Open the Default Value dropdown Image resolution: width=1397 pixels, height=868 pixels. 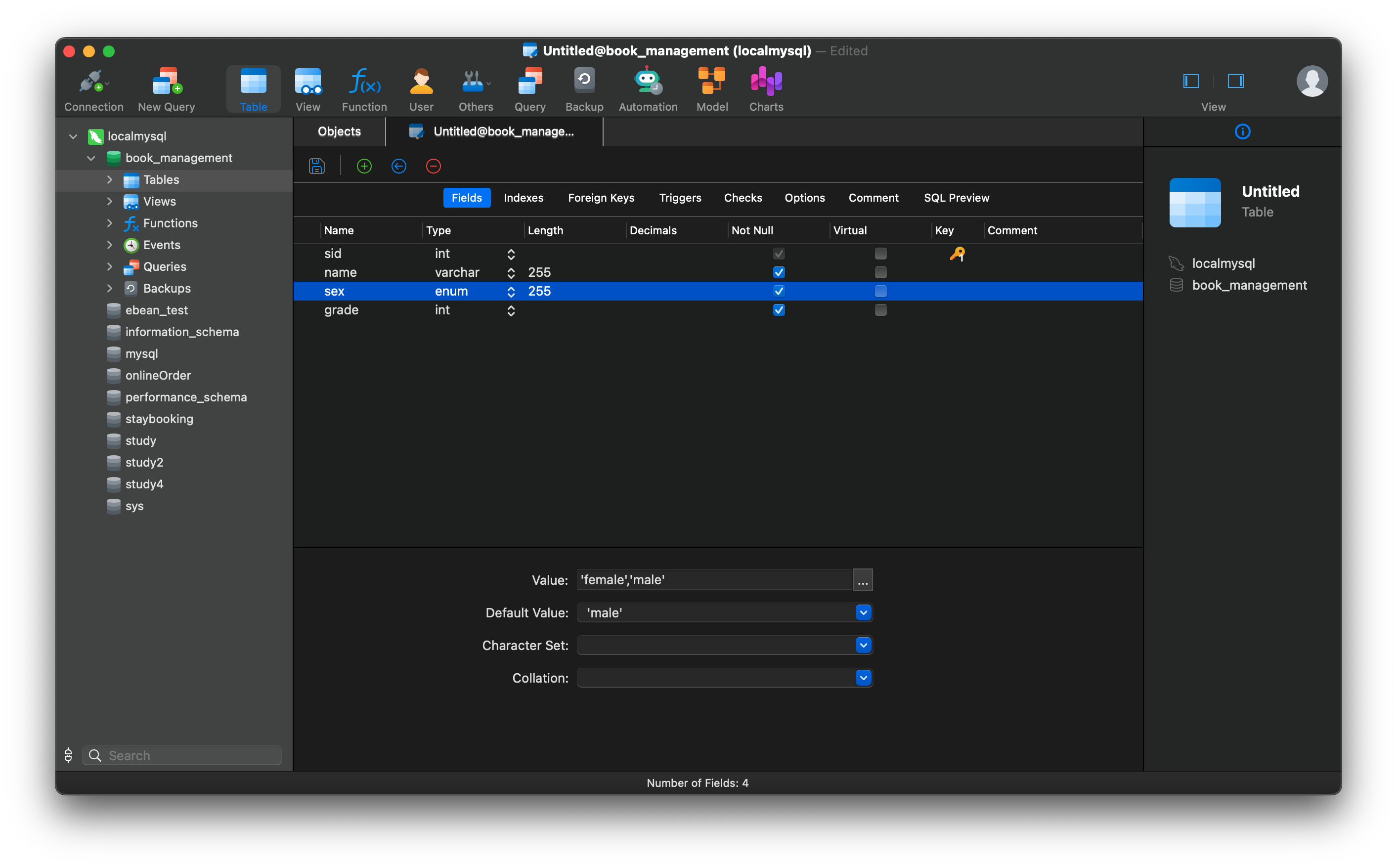tap(862, 612)
